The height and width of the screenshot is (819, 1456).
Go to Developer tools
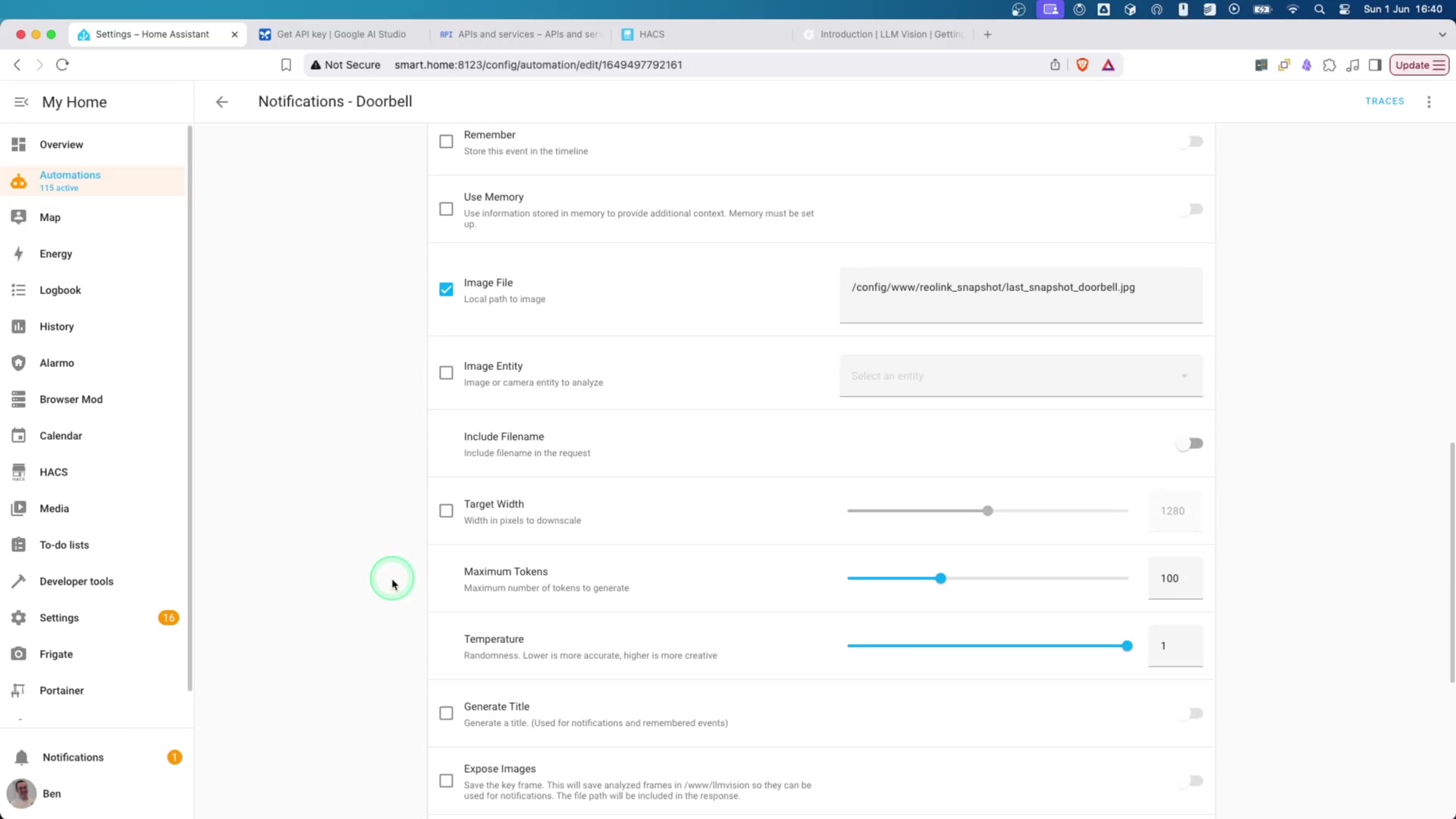click(x=76, y=581)
